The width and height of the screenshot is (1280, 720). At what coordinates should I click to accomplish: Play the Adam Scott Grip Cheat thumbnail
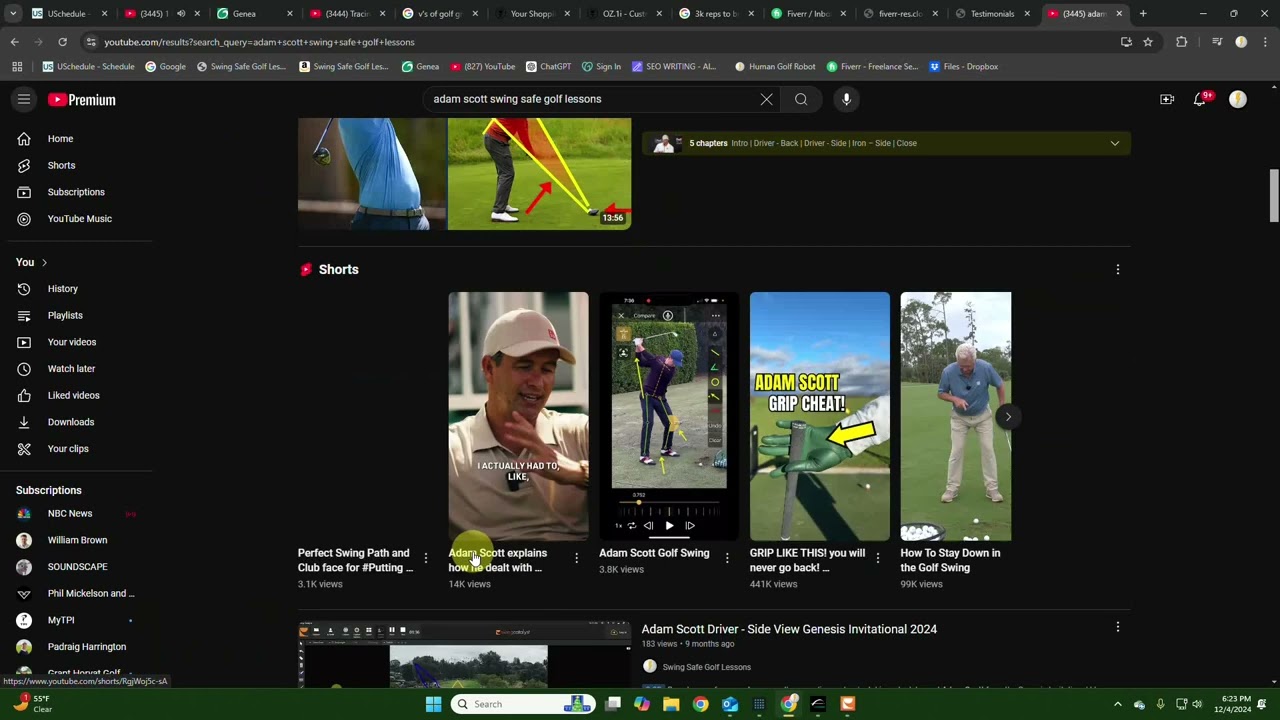pyautogui.click(x=820, y=416)
